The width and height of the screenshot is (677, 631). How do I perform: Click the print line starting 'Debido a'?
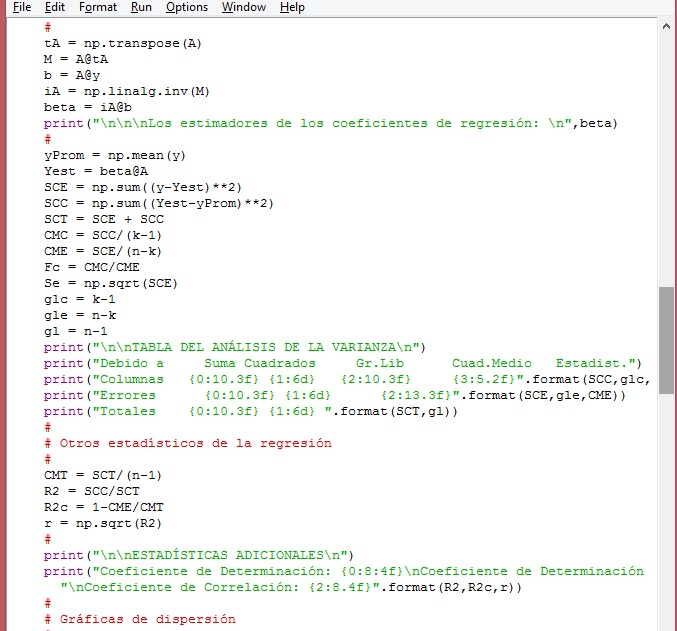coord(343,363)
